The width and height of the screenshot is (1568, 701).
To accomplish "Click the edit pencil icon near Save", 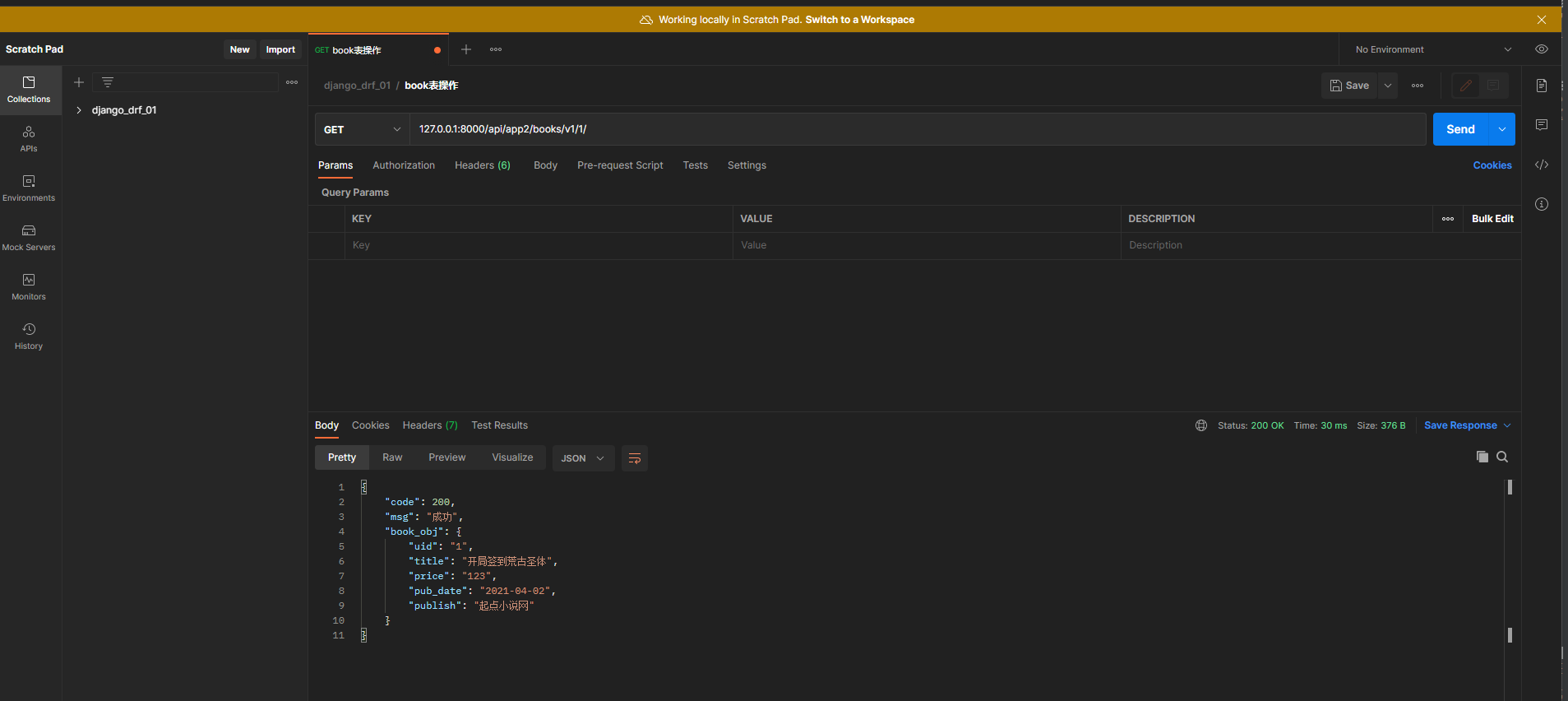I will coord(1466,86).
